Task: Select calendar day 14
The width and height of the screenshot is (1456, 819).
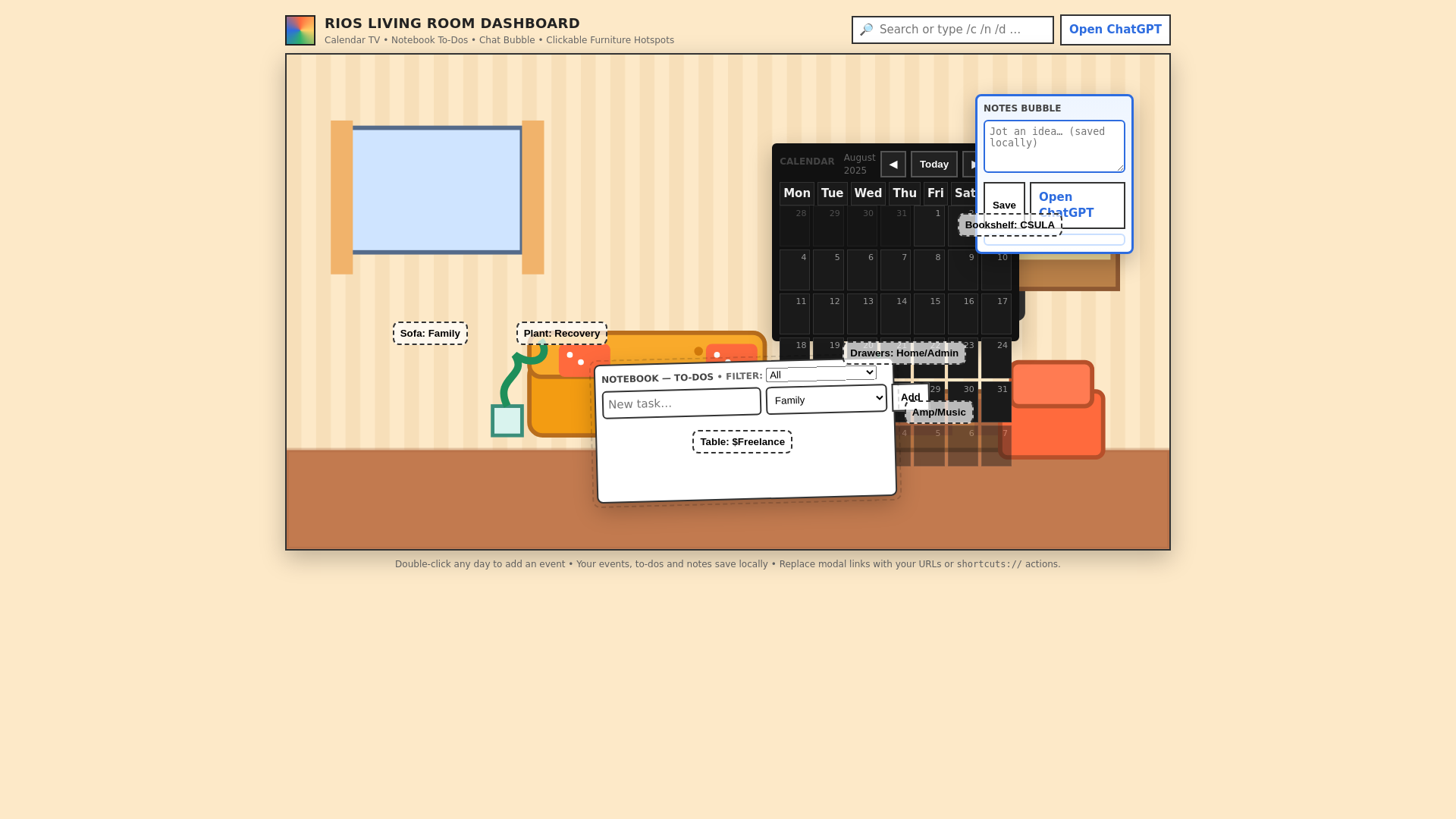Action: pos(896,314)
